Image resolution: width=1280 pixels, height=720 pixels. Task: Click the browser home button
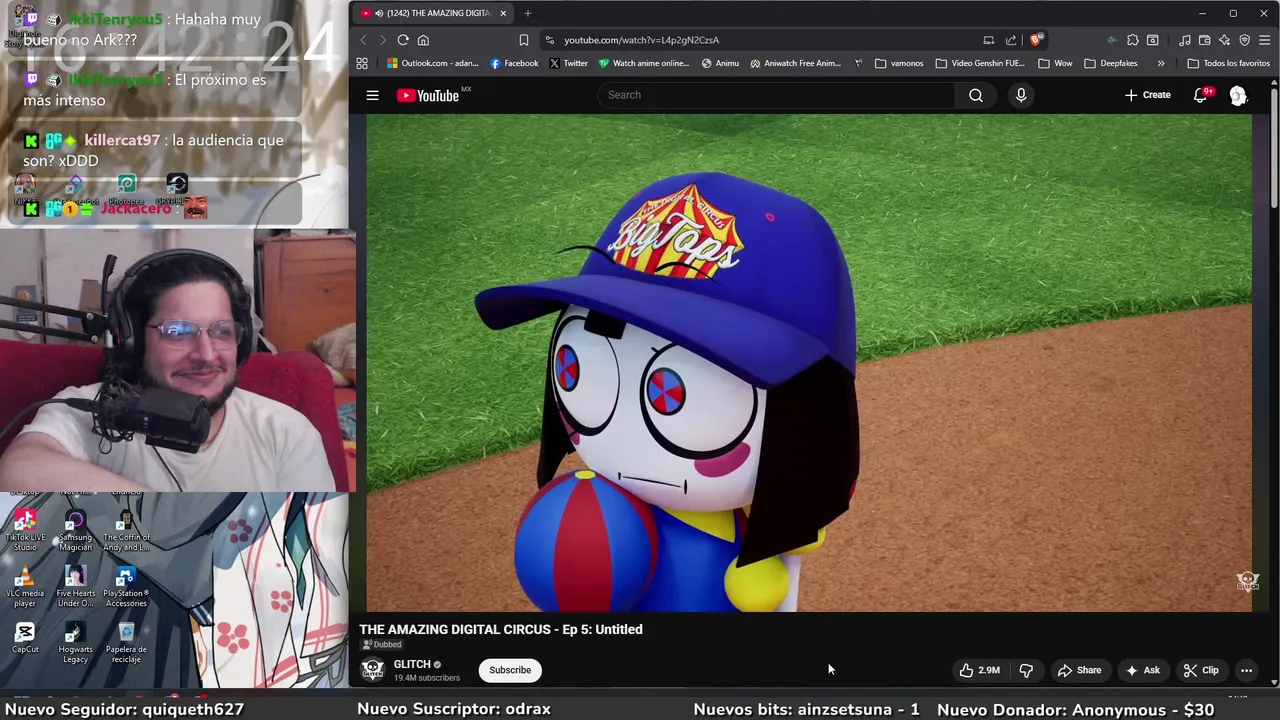click(x=423, y=40)
